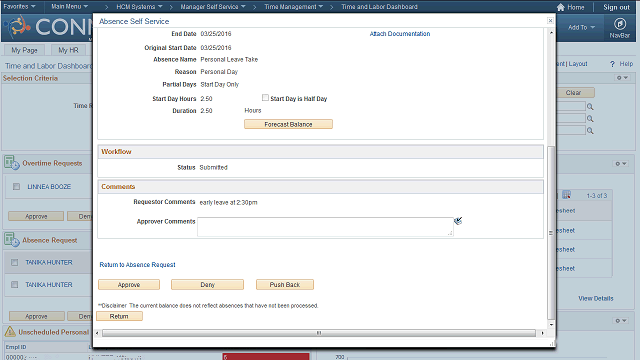Screen dimensions: 640x360
Task: Open the first TANIKA HUNTER absence link
Action: (49, 262)
